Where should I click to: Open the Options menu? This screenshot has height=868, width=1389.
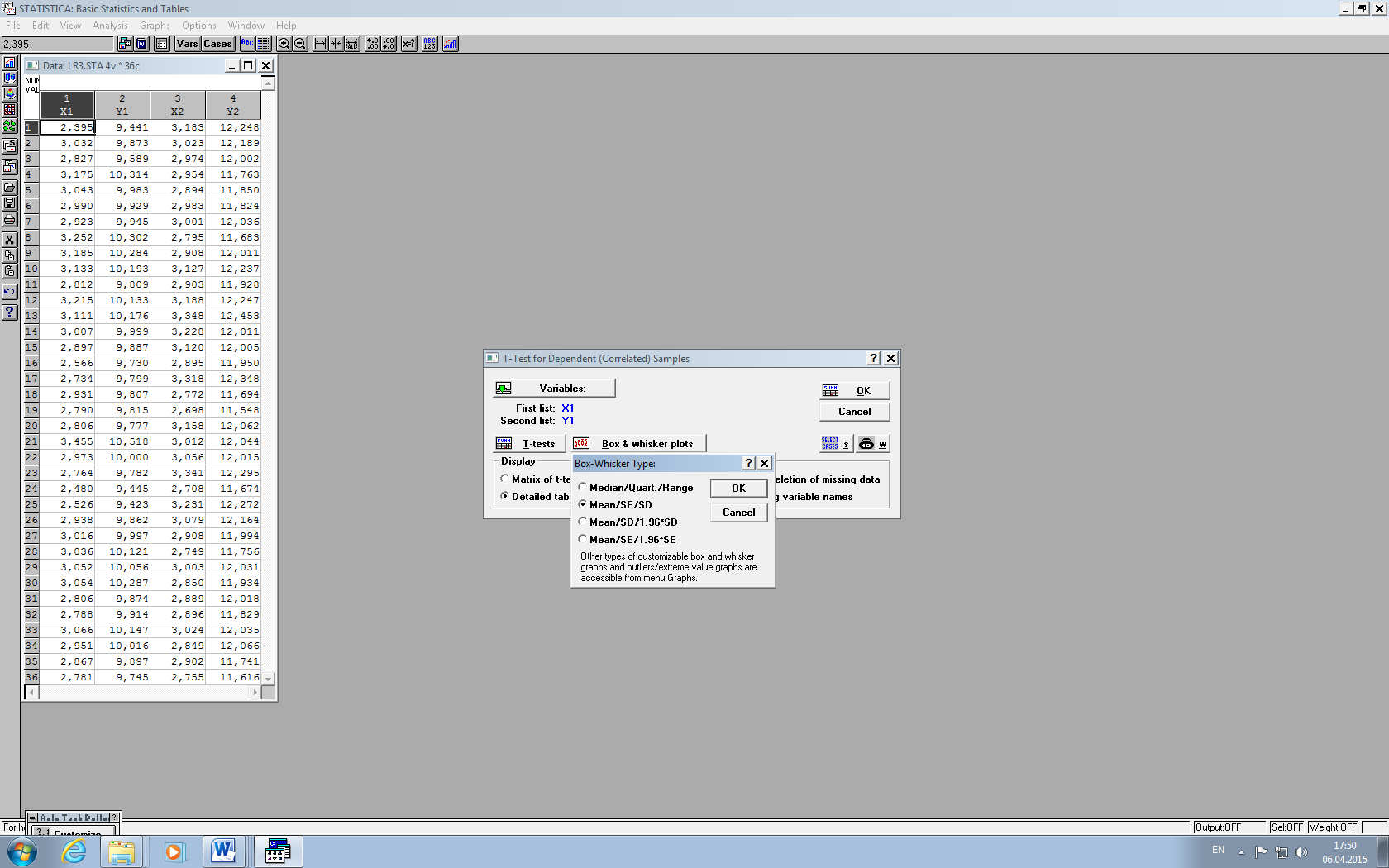[199, 26]
